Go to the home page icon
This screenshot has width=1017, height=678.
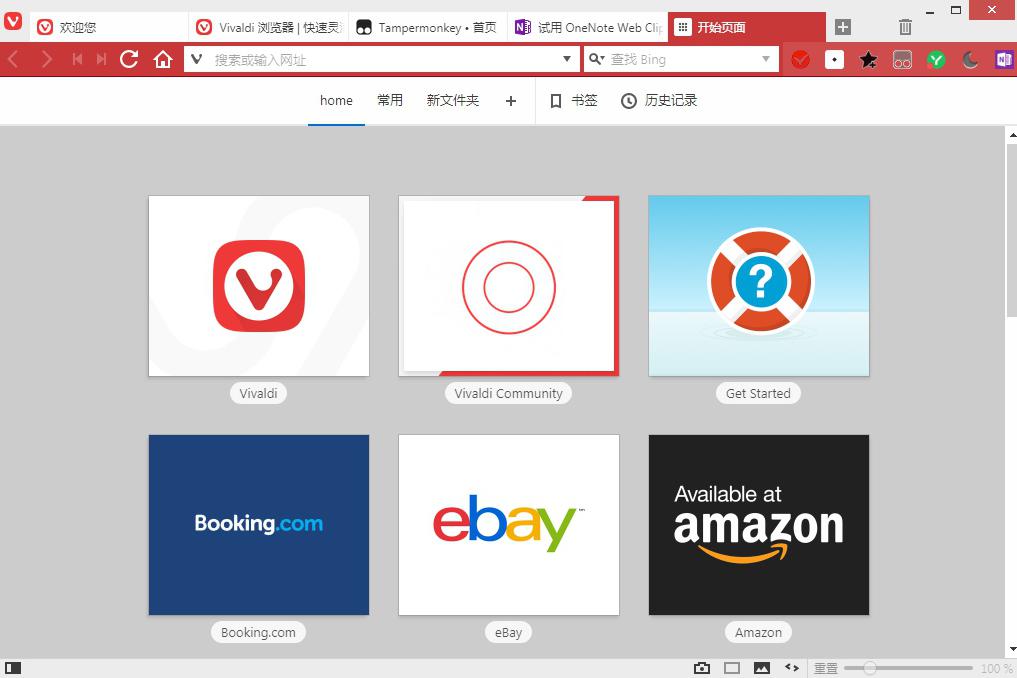click(163, 60)
